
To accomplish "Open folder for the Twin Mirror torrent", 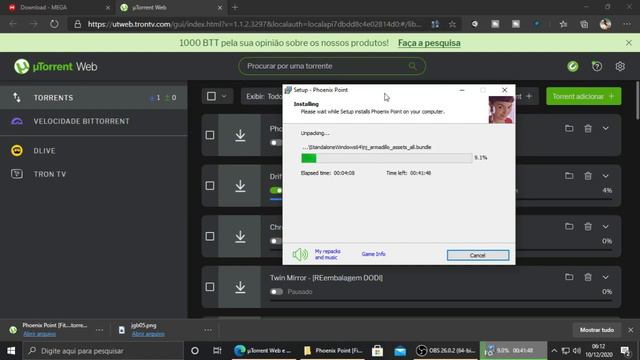I will coord(569,277).
